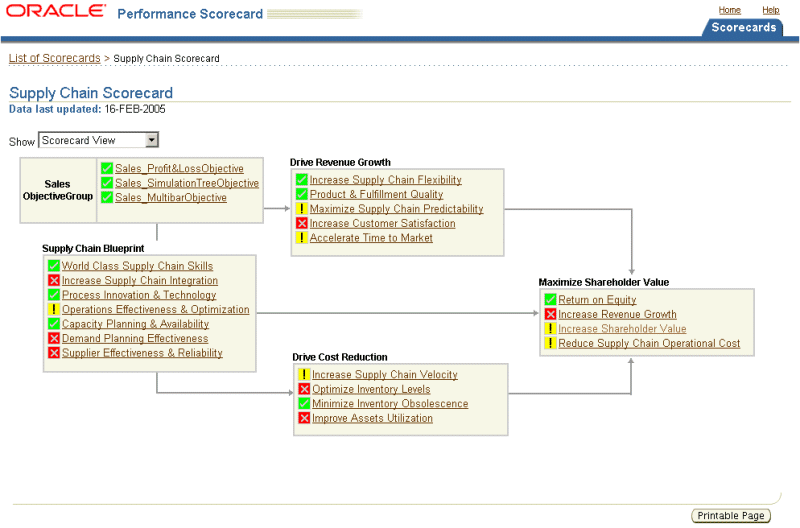
Task: Go to Home link
Action: [x=730, y=10]
